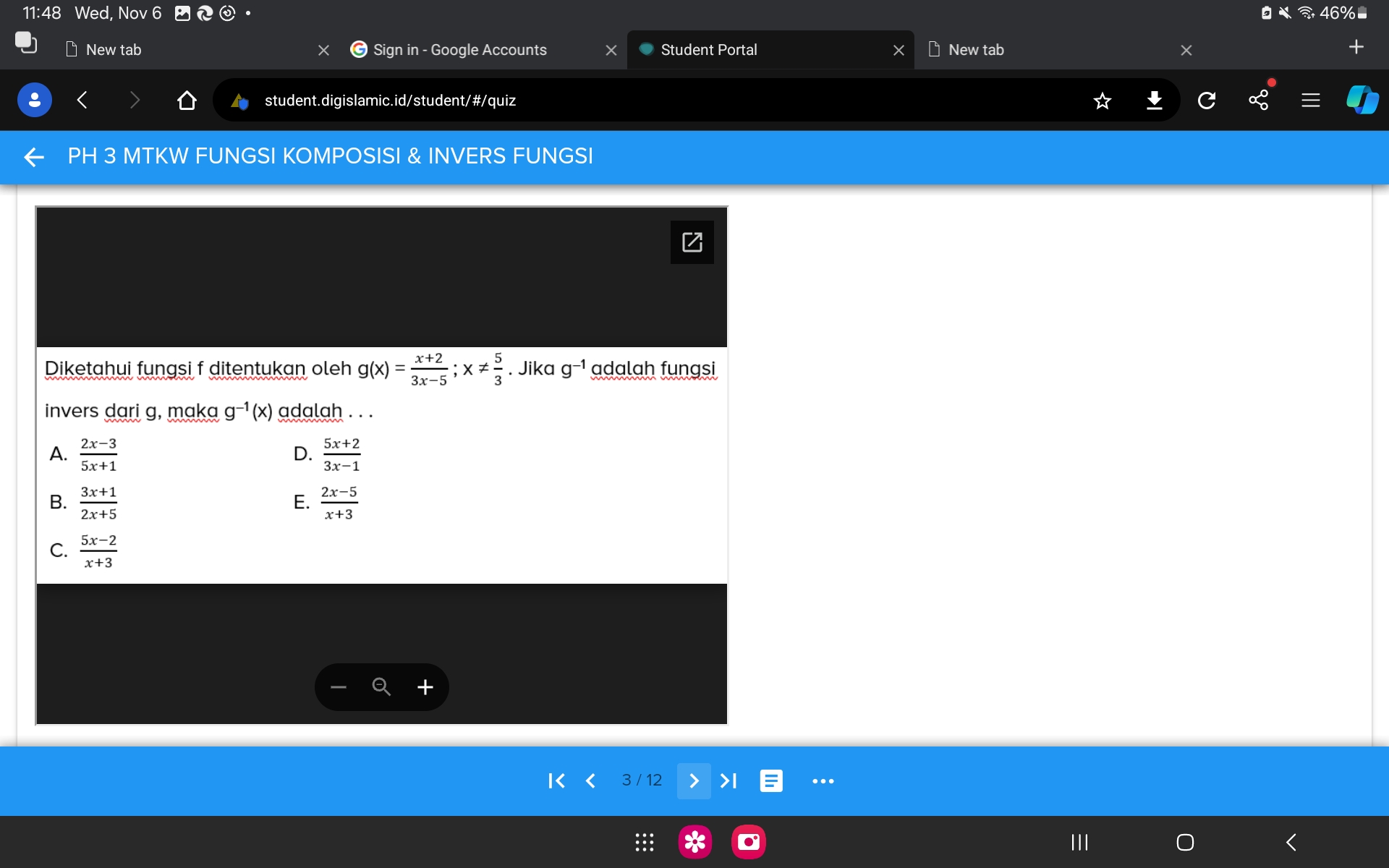Zoom in the question image
The width and height of the screenshot is (1389, 868).
(425, 687)
